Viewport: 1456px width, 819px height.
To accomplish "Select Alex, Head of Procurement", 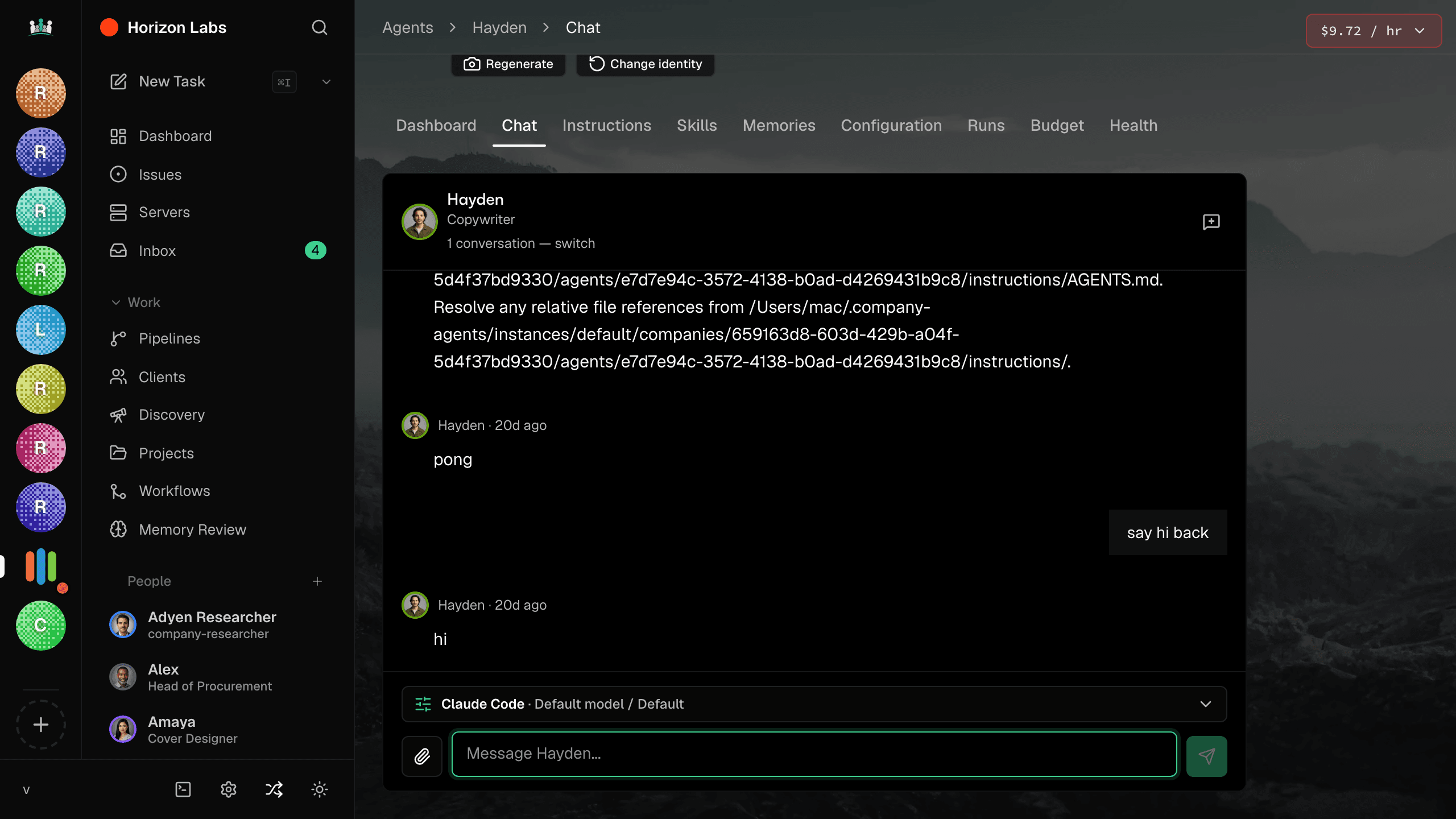I will (218, 677).
